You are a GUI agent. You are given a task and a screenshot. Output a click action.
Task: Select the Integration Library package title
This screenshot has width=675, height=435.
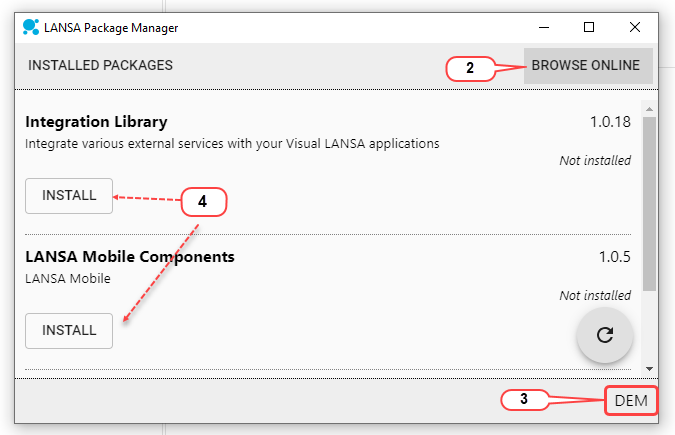(x=96, y=122)
